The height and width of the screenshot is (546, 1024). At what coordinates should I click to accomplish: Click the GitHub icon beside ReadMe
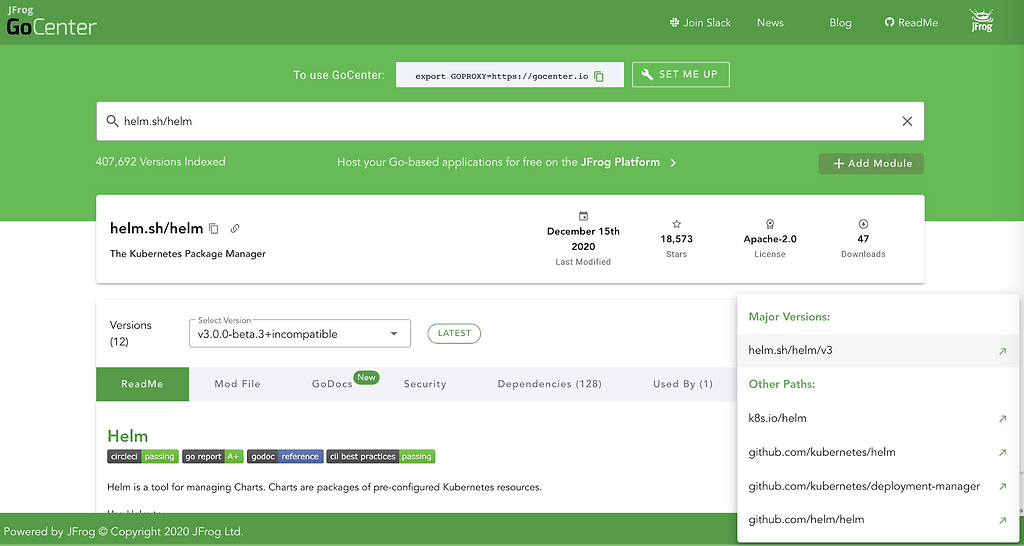pyautogui.click(x=889, y=23)
